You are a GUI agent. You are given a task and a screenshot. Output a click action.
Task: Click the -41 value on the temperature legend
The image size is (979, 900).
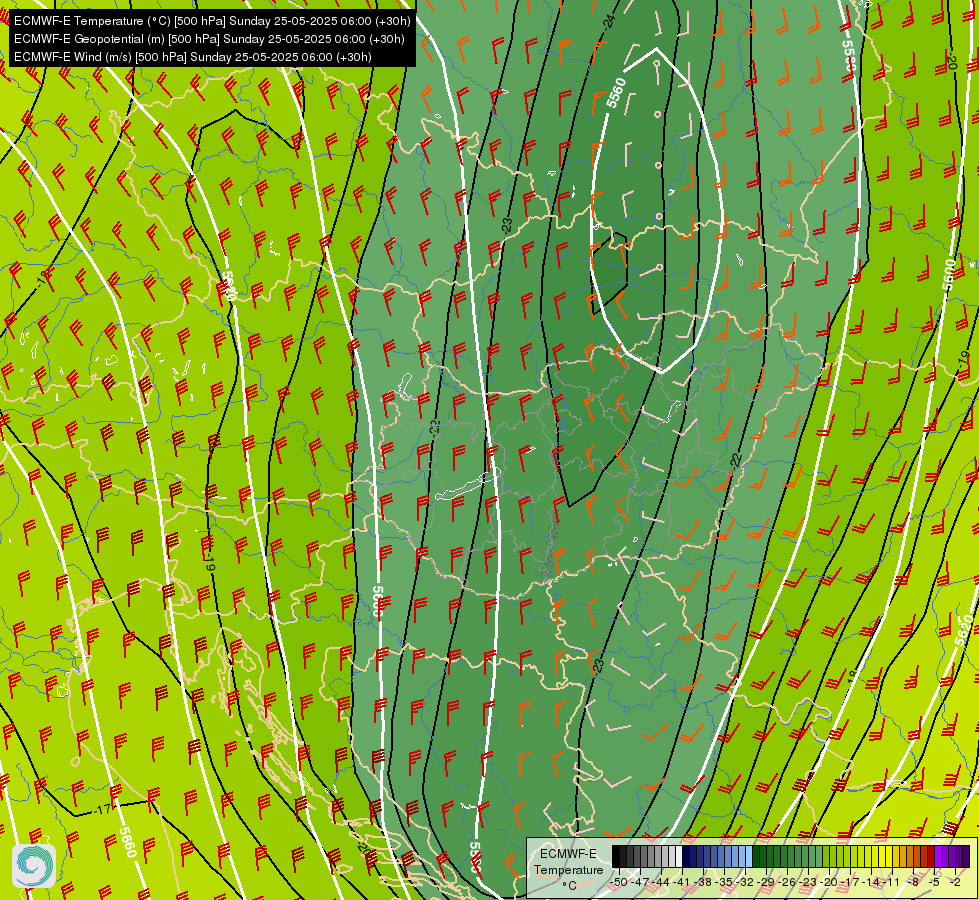(682, 883)
